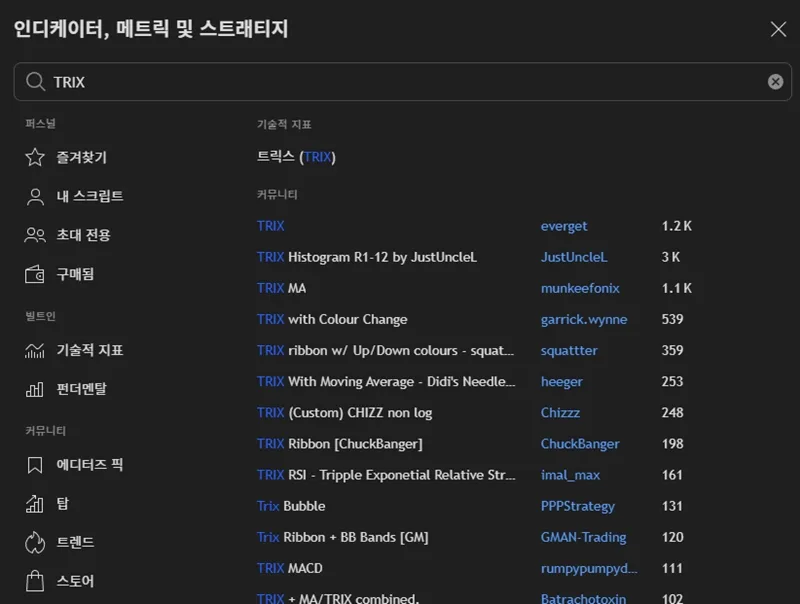The width and height of the screenshot is (800, 604).
Task: Click the 3 K count on Histogram row
Action: [670, 257]
